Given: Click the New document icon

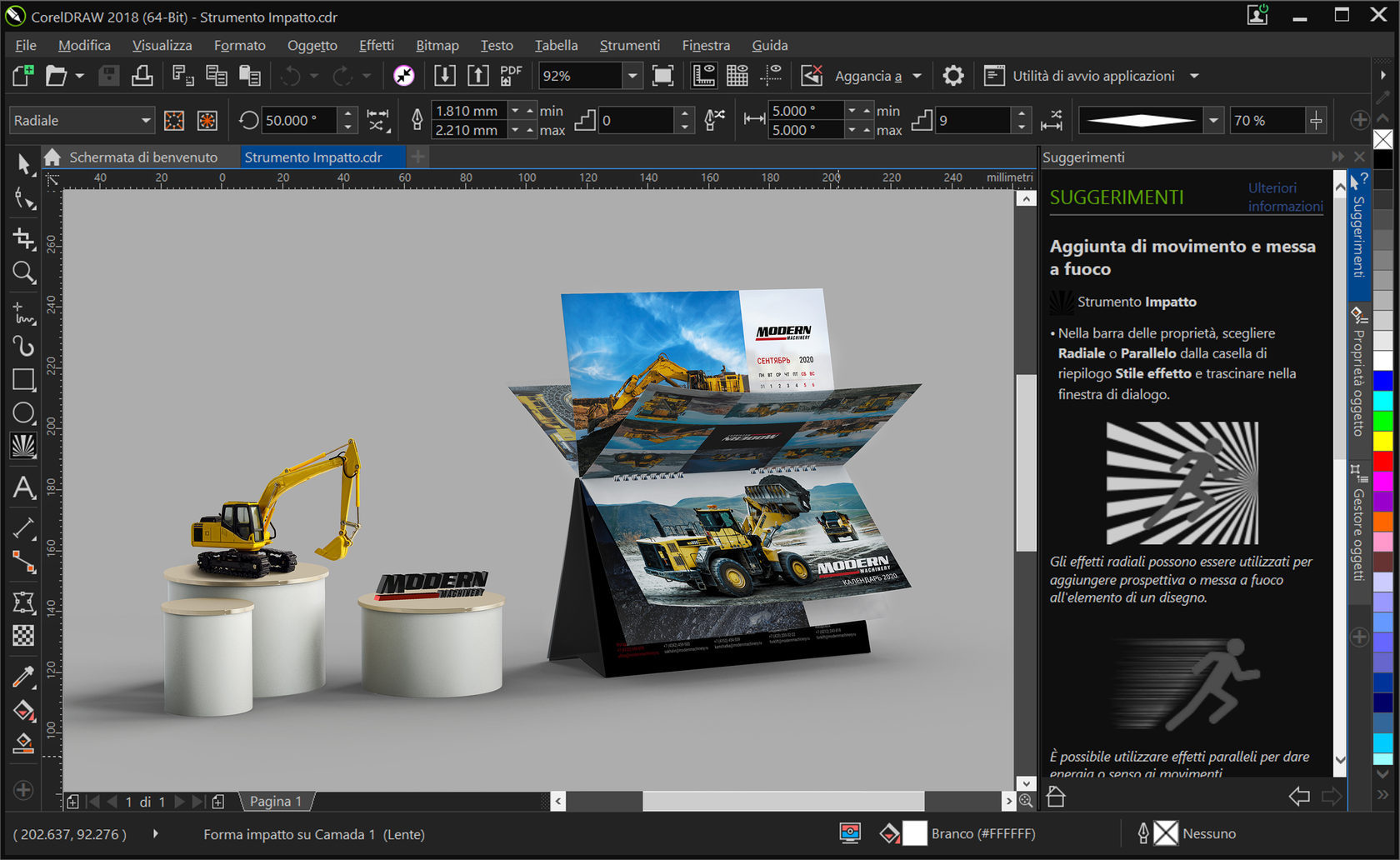Looking at the screenshot, I should click(23, 76).
